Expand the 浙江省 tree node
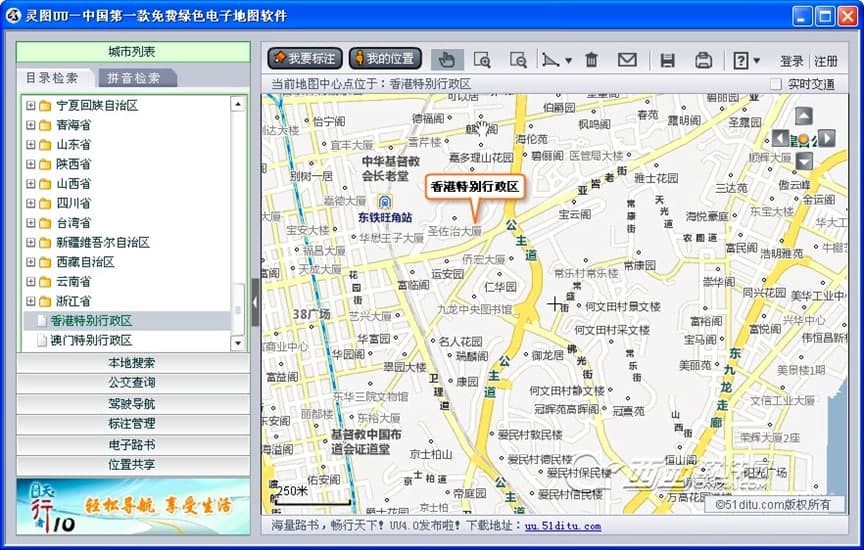The image size is (864, 550). click(31, 301)
